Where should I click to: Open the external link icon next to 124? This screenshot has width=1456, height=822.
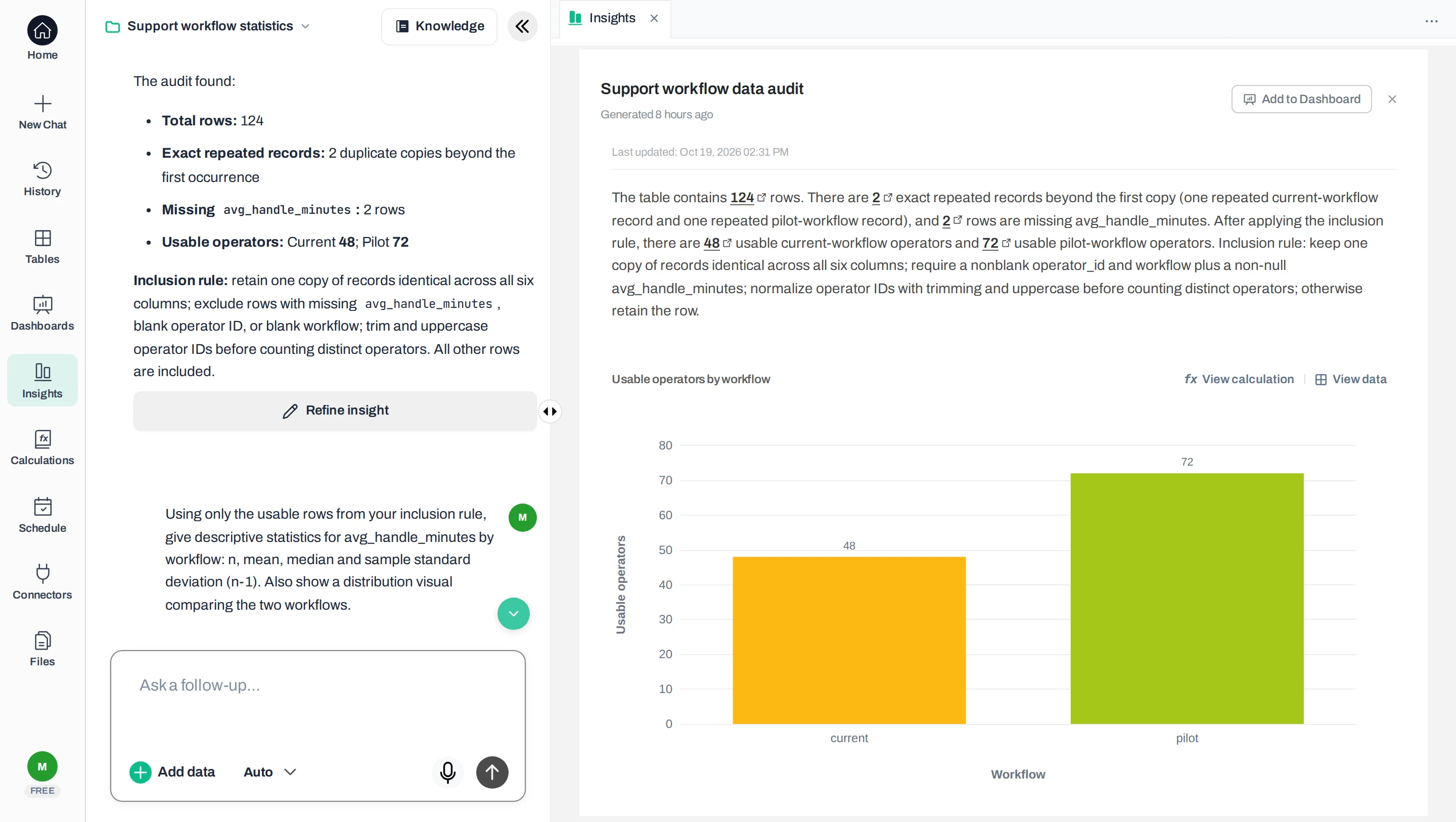[761, 197]
